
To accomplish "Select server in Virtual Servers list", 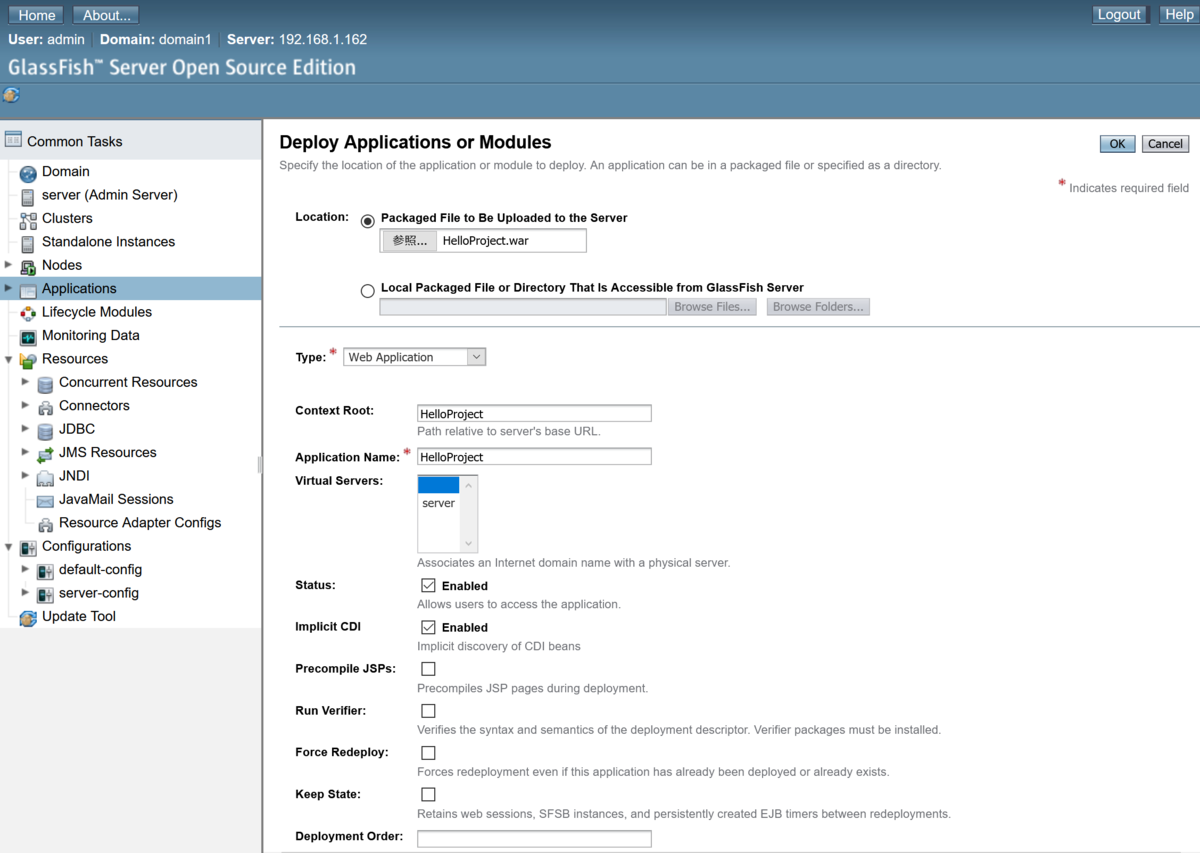I will 438,503.
